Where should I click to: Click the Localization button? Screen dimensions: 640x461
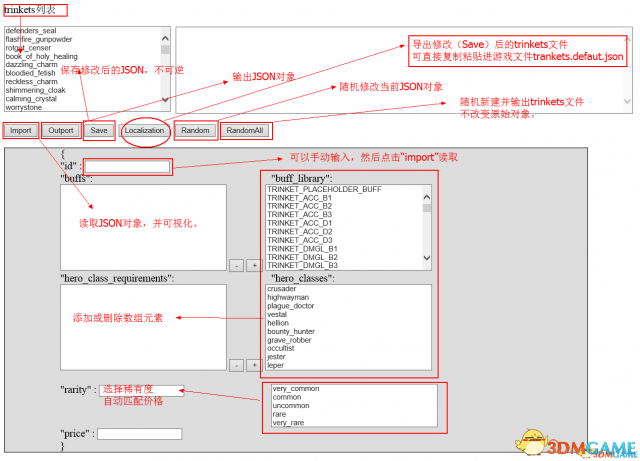point(144,131)
